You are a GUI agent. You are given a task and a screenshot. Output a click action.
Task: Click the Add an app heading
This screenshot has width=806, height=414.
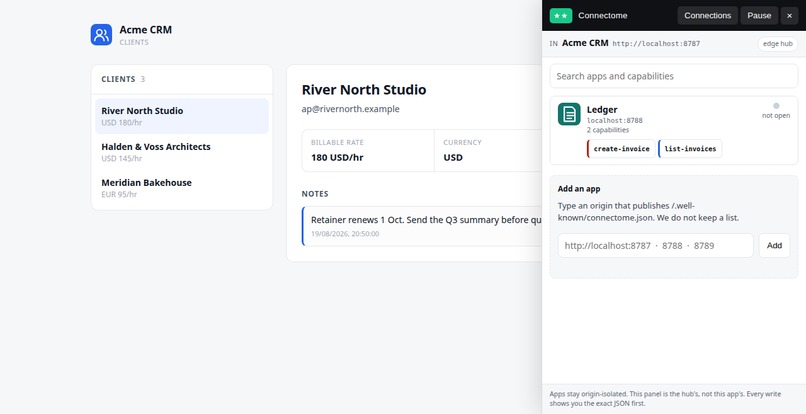pyautogui.click(x=579, y=189)
